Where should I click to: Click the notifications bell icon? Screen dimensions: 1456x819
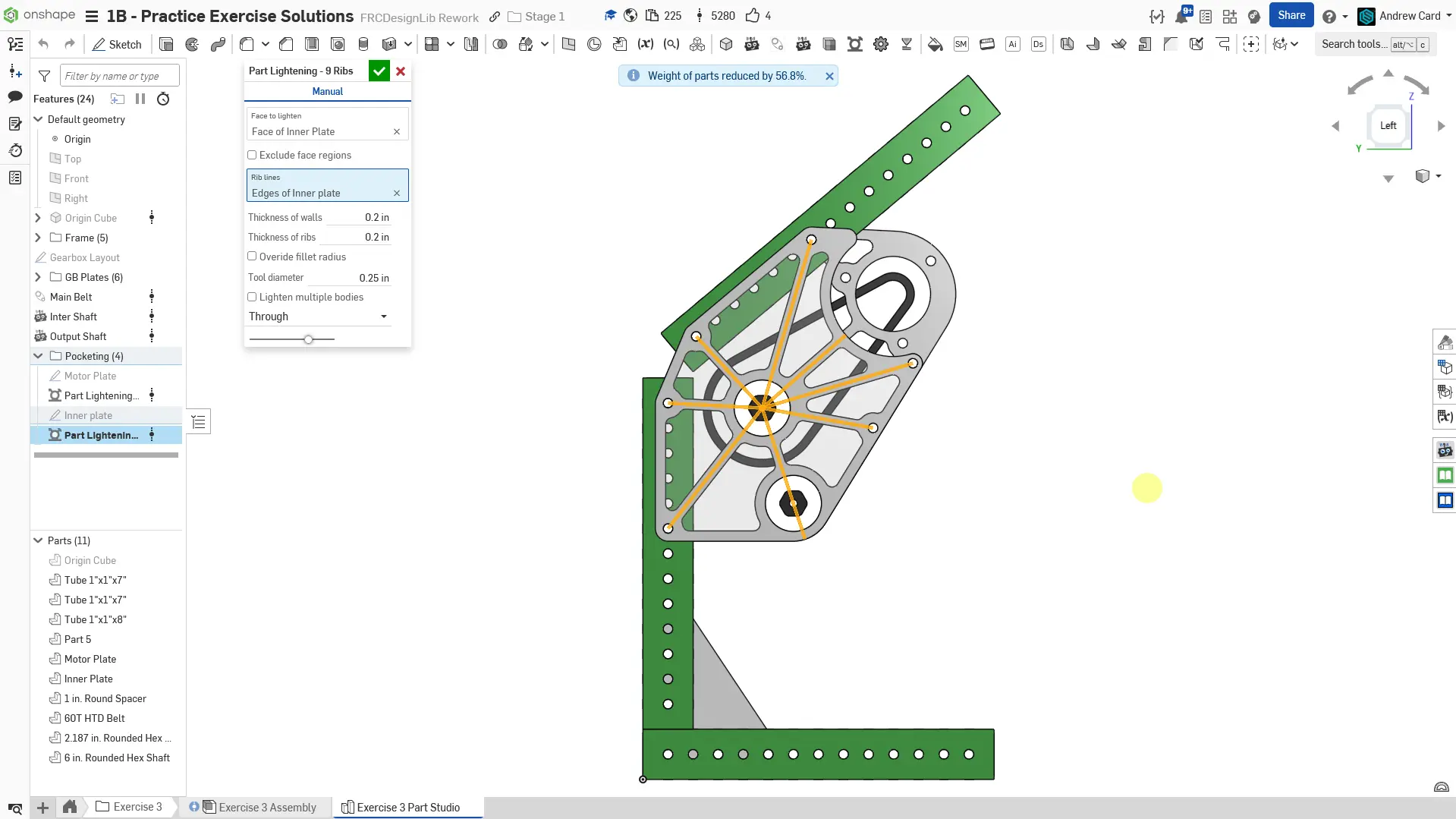(1181, 16)
